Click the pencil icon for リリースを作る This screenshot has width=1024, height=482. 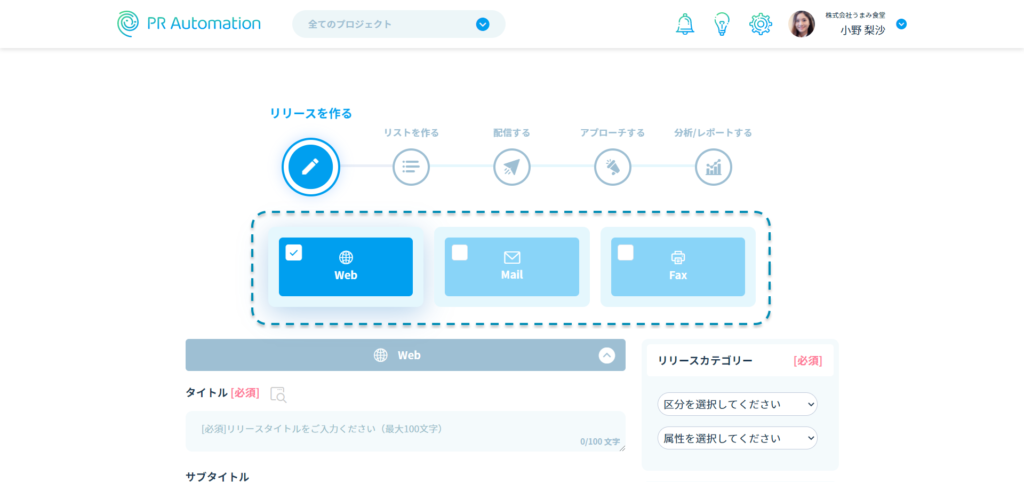[311, 167]
